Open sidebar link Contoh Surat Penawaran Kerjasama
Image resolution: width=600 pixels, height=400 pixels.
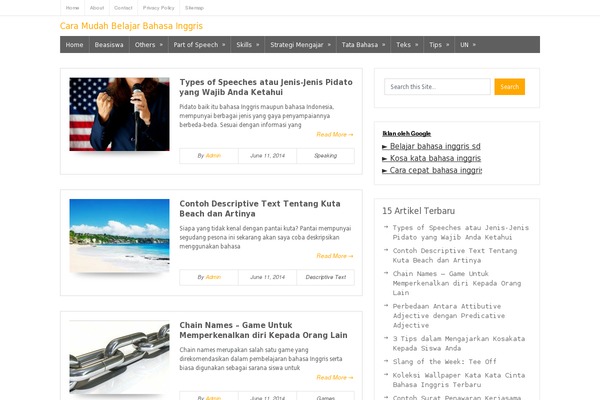[x=457, y=397]
